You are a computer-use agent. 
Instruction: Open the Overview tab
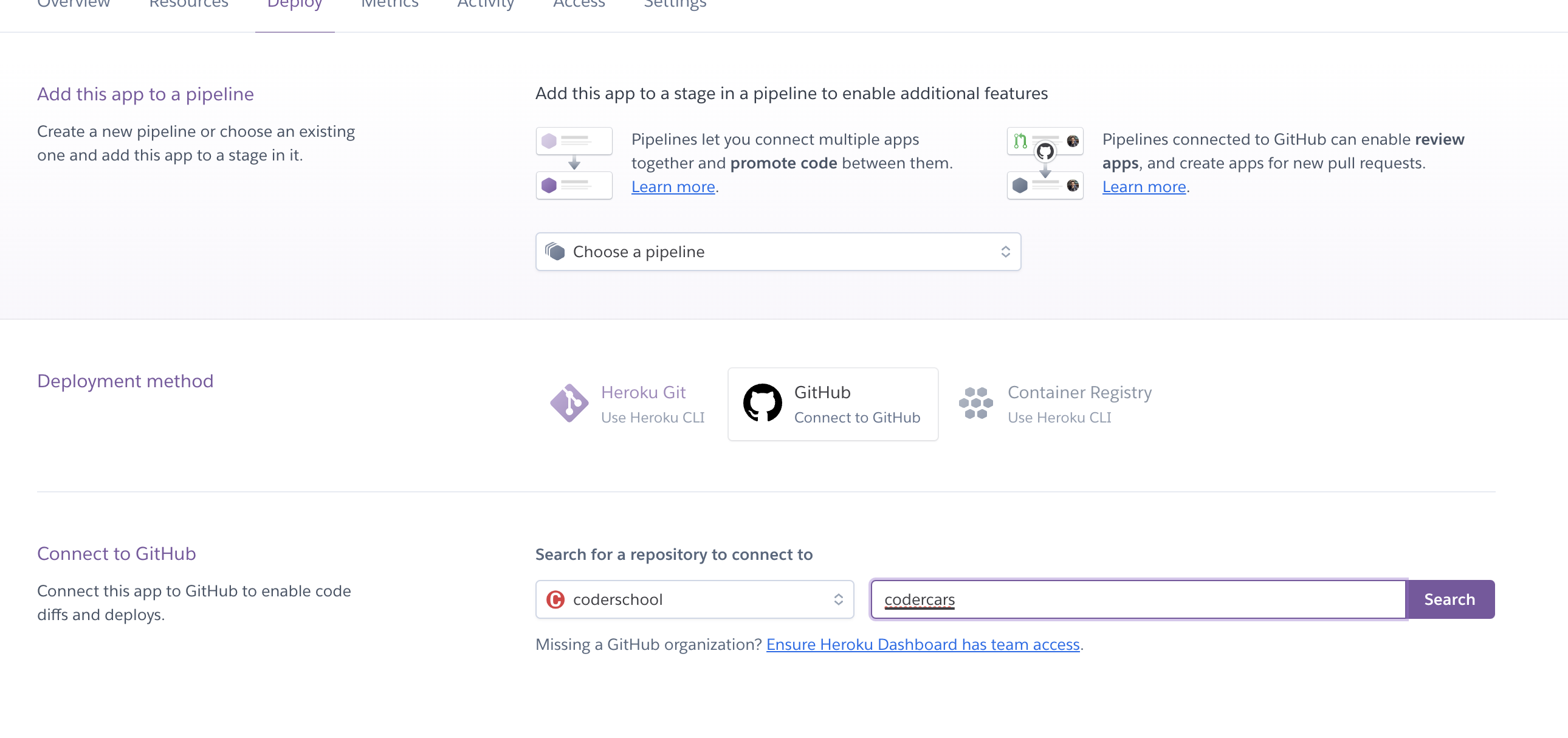(74, 5)
